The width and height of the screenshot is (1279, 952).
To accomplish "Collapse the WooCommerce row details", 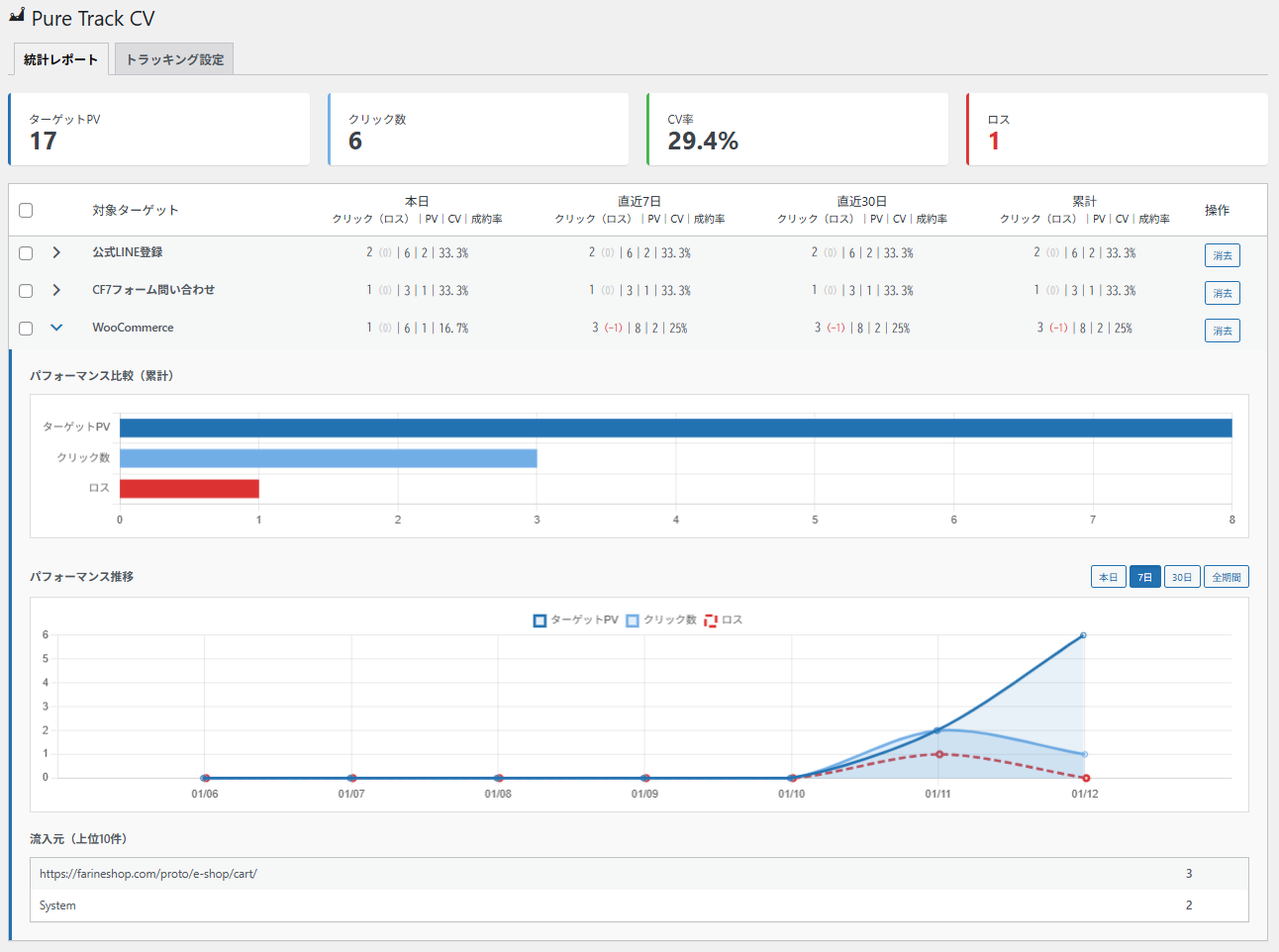I will coord(56,328).
